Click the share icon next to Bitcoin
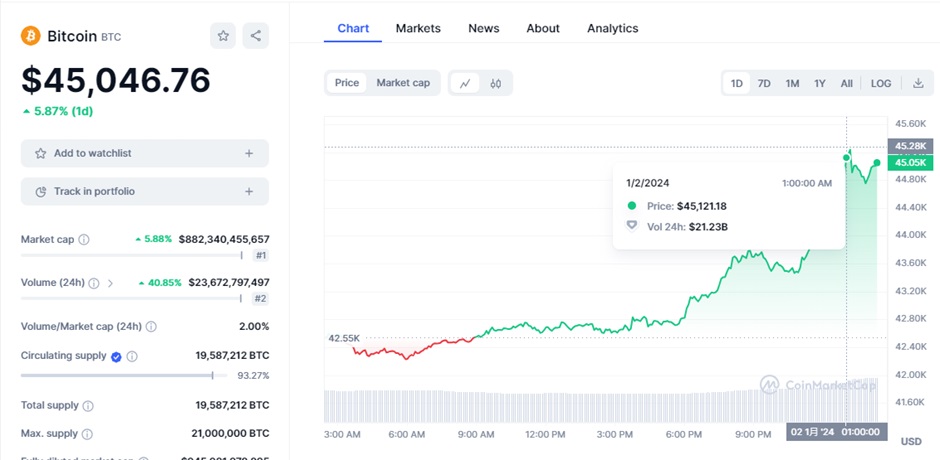The width and height of the screenshot is (940, 460). [256, 36]
